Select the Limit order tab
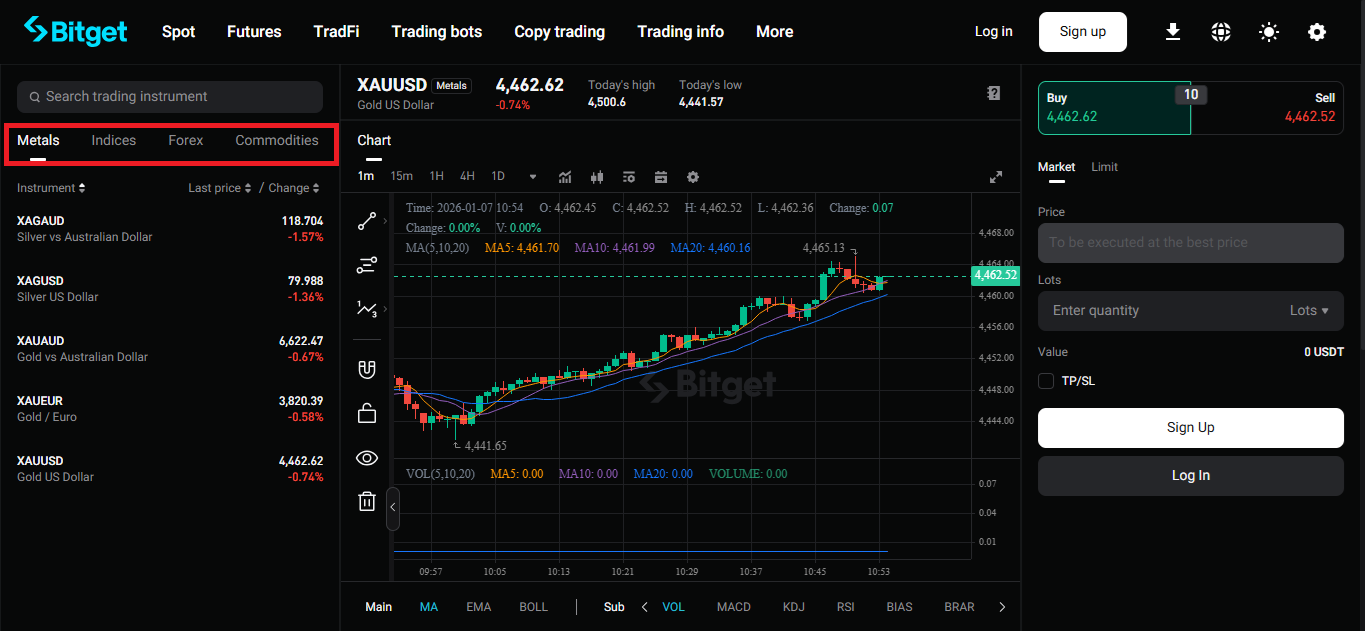Screen dimensions: 1365x631 pyautogui.click(x=1104, y=167)
